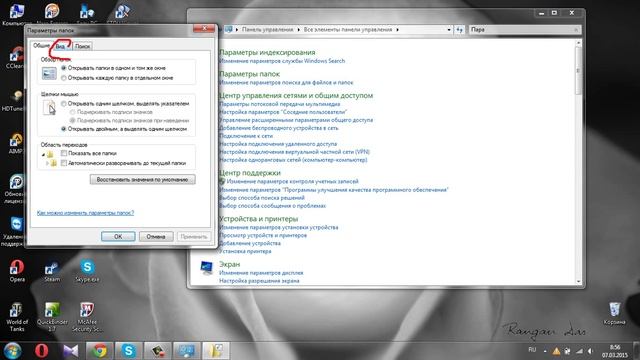
Task: Open the Параметры папок heading link
Action: 249,74
